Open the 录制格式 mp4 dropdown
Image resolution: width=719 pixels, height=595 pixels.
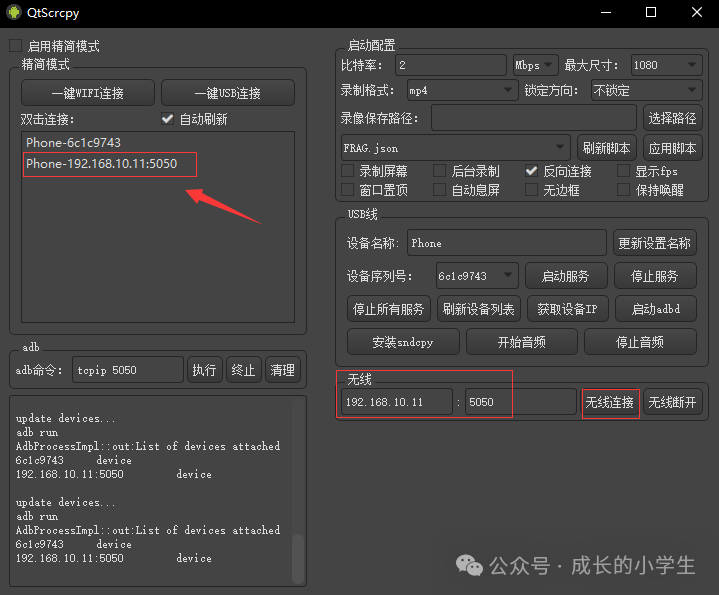click(x=462, y=90)
